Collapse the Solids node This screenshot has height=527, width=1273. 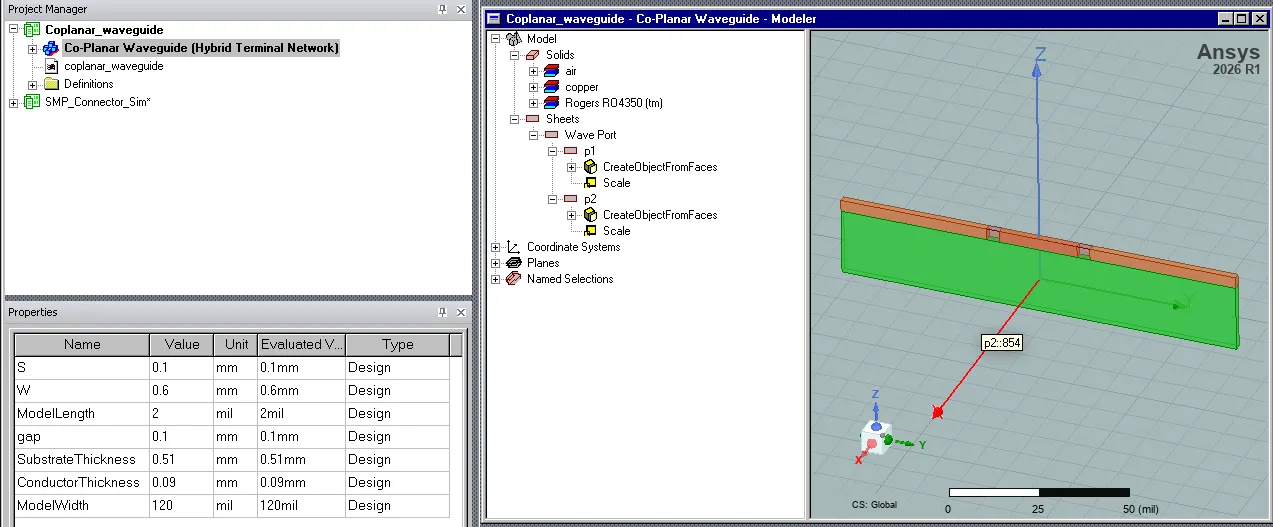(515, 55)
